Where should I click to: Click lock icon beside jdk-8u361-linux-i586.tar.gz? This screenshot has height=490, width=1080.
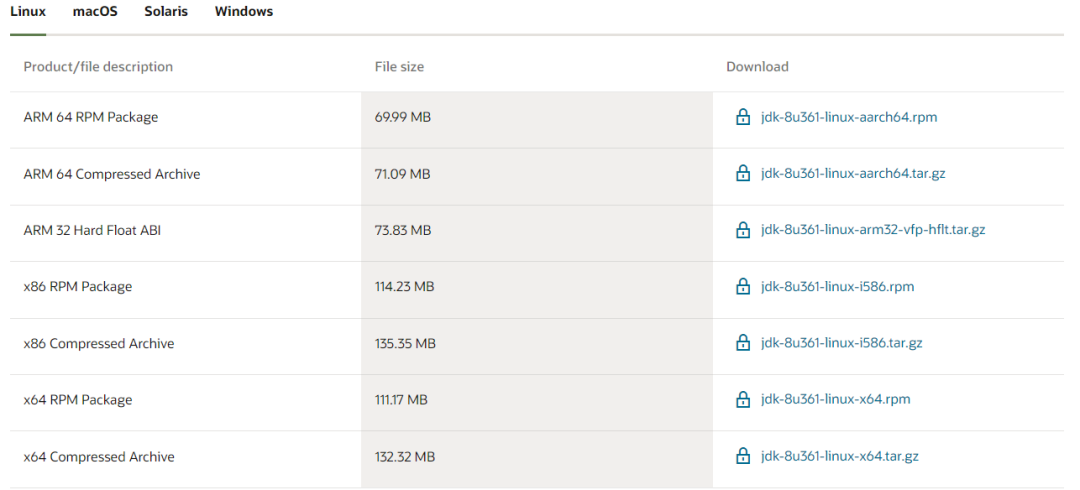743,343
